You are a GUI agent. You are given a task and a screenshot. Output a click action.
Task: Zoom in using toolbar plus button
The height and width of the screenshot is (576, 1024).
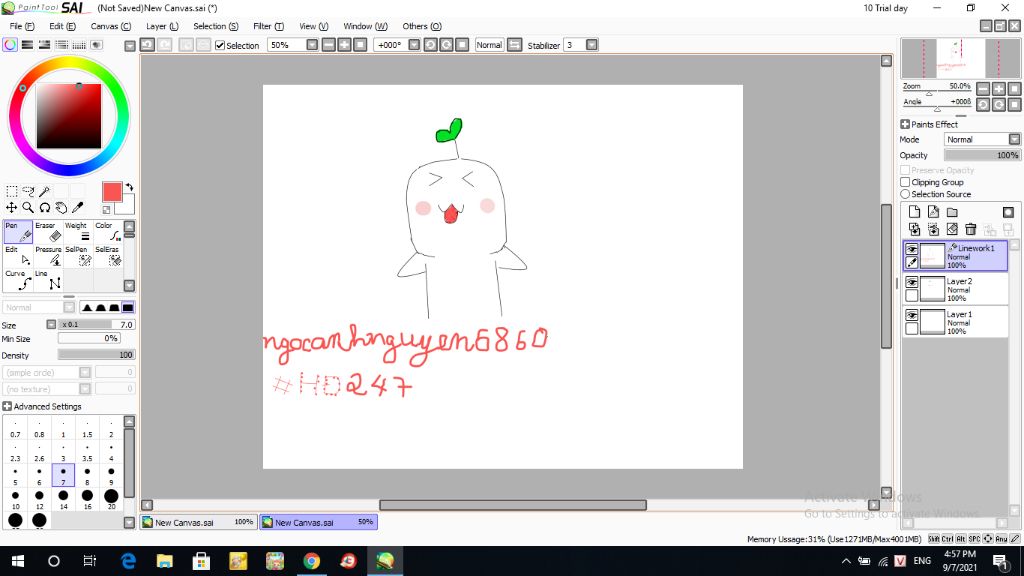pos(344,45)
